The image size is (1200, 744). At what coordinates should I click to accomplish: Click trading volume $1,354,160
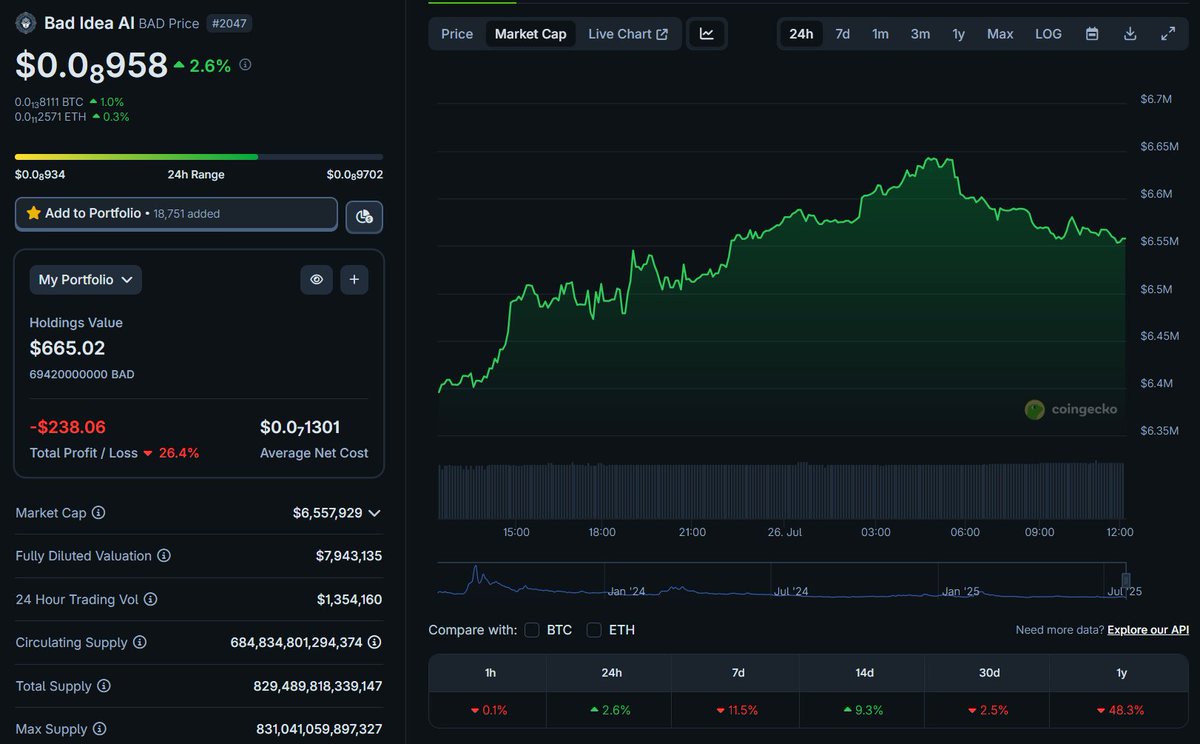coord(349,600)
